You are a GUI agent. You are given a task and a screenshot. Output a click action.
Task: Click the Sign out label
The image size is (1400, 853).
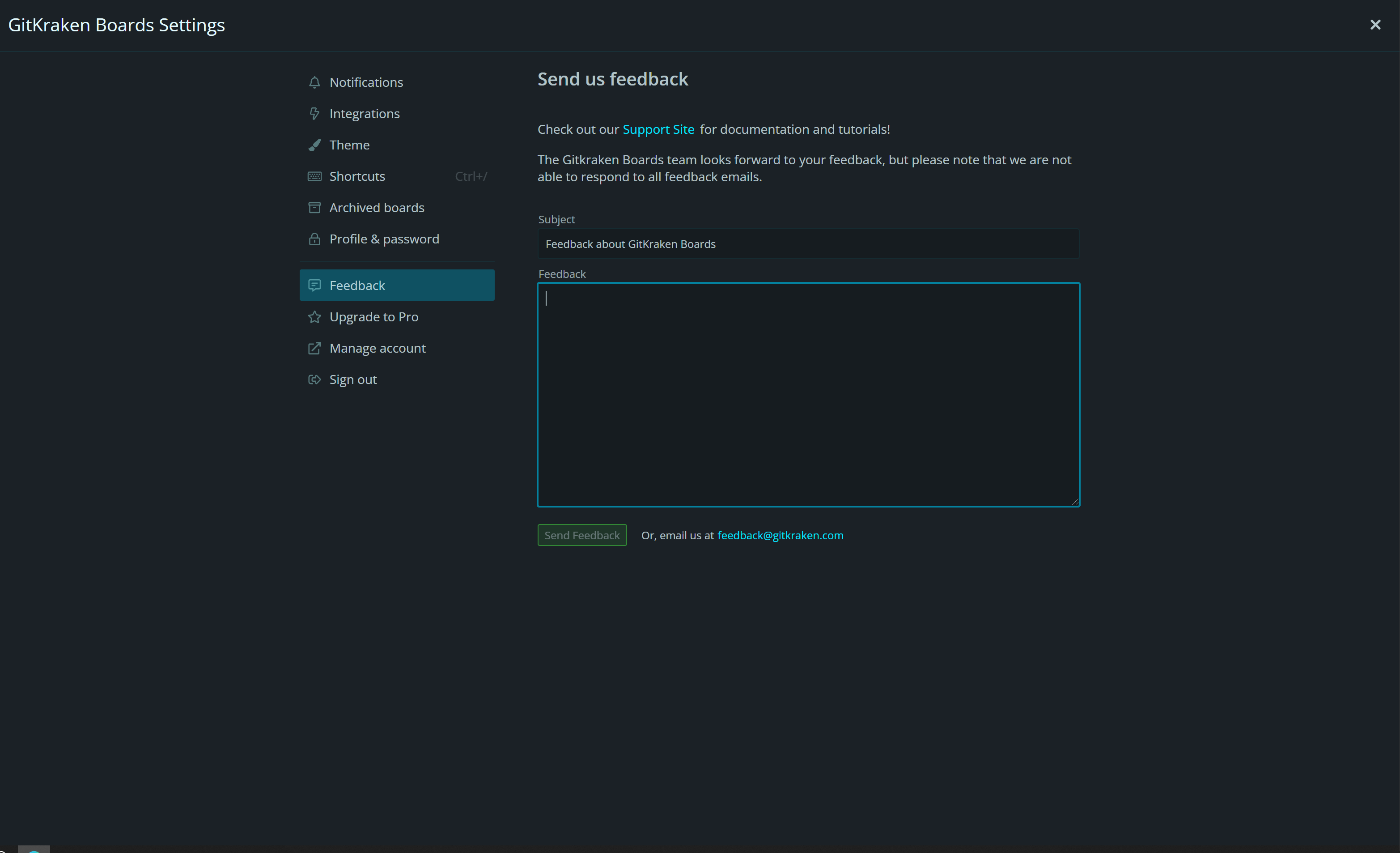coord(353,380)
